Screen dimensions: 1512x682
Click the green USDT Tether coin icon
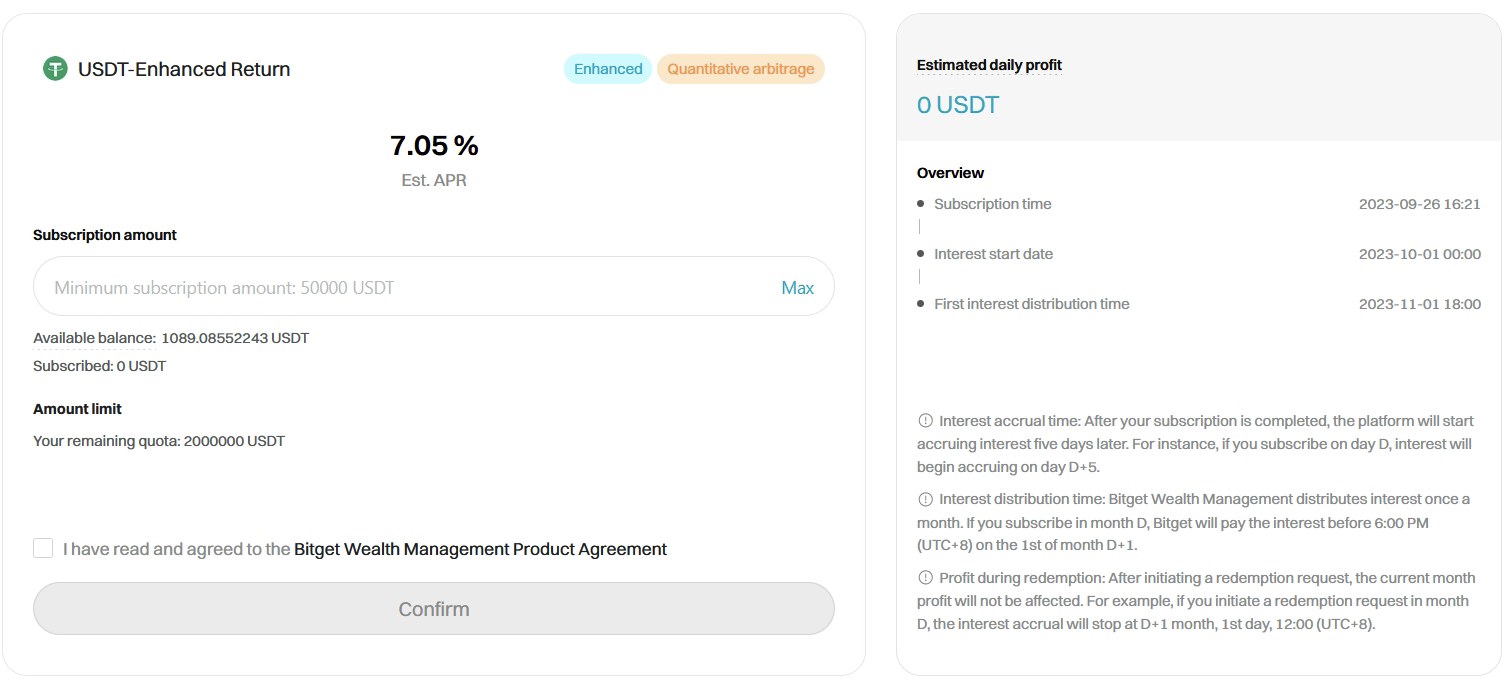click(x=55, y=69)
